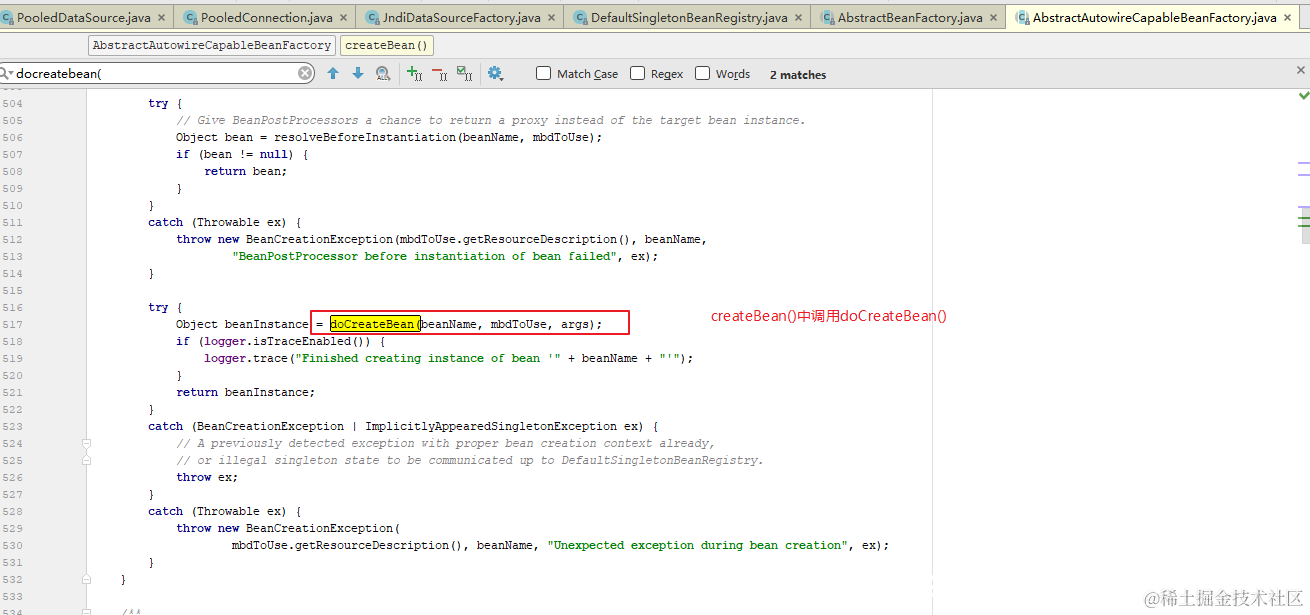Click the "Unexpected exception during bean creation" string

point(695,545)
